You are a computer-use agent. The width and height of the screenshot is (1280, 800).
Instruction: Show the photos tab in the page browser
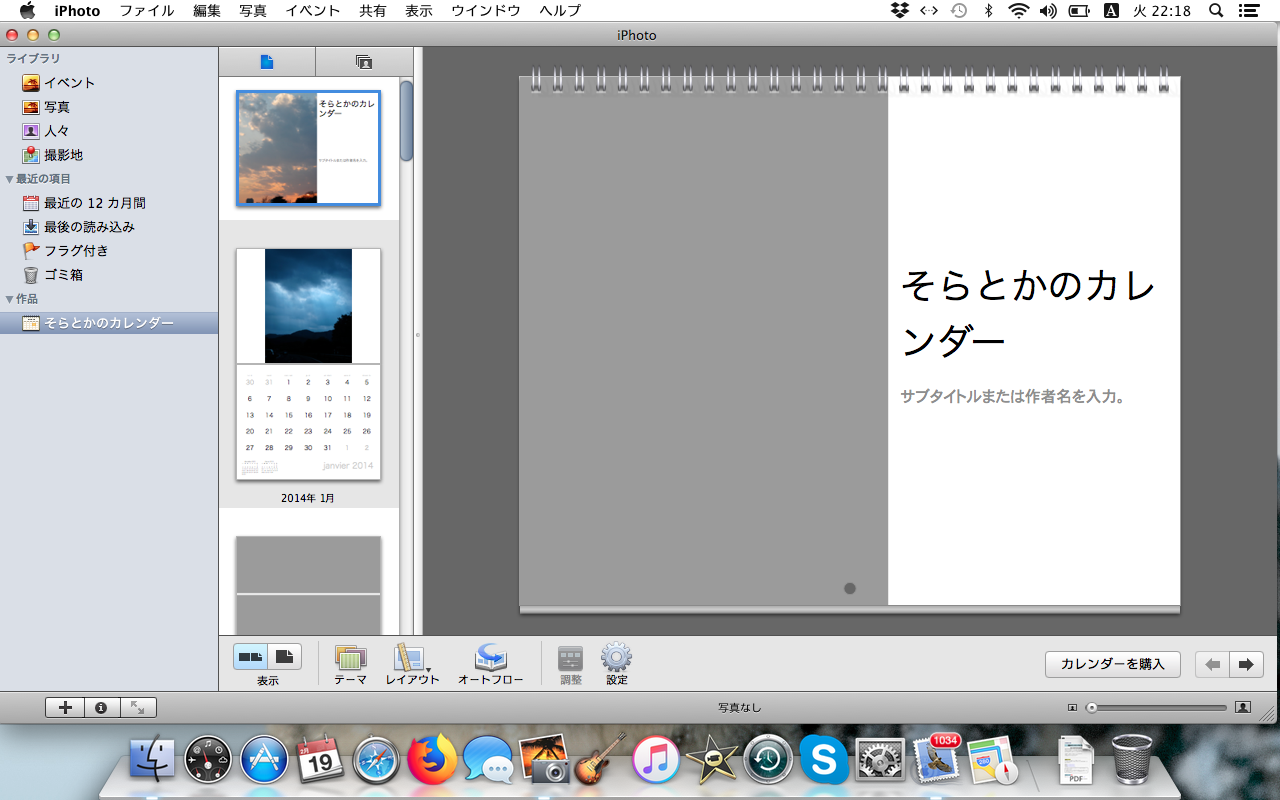coord(364,62)
